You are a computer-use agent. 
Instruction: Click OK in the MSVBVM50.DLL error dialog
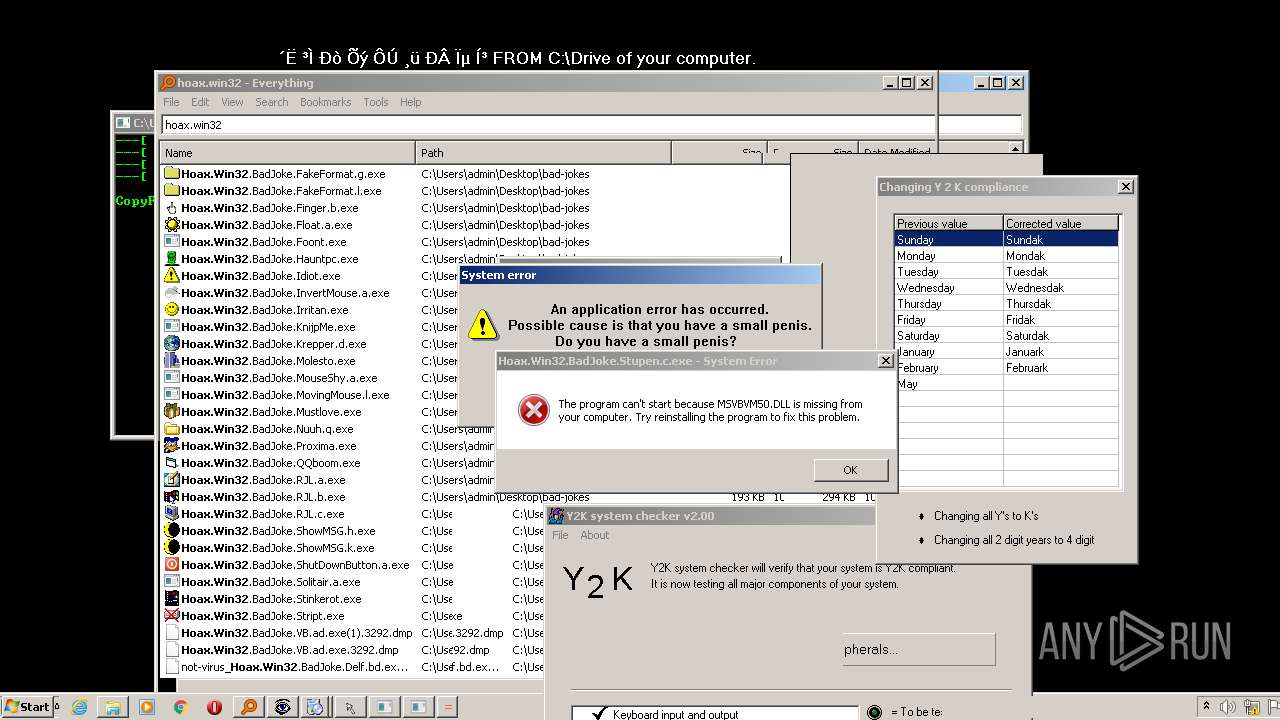[850, 470]
